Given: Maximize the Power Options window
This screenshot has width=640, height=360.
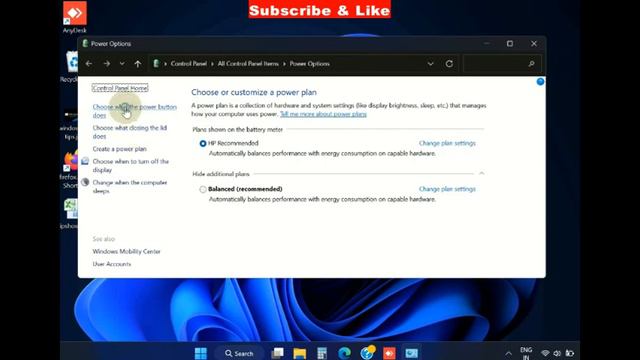Looking at the screenshot, I should 510,43.
